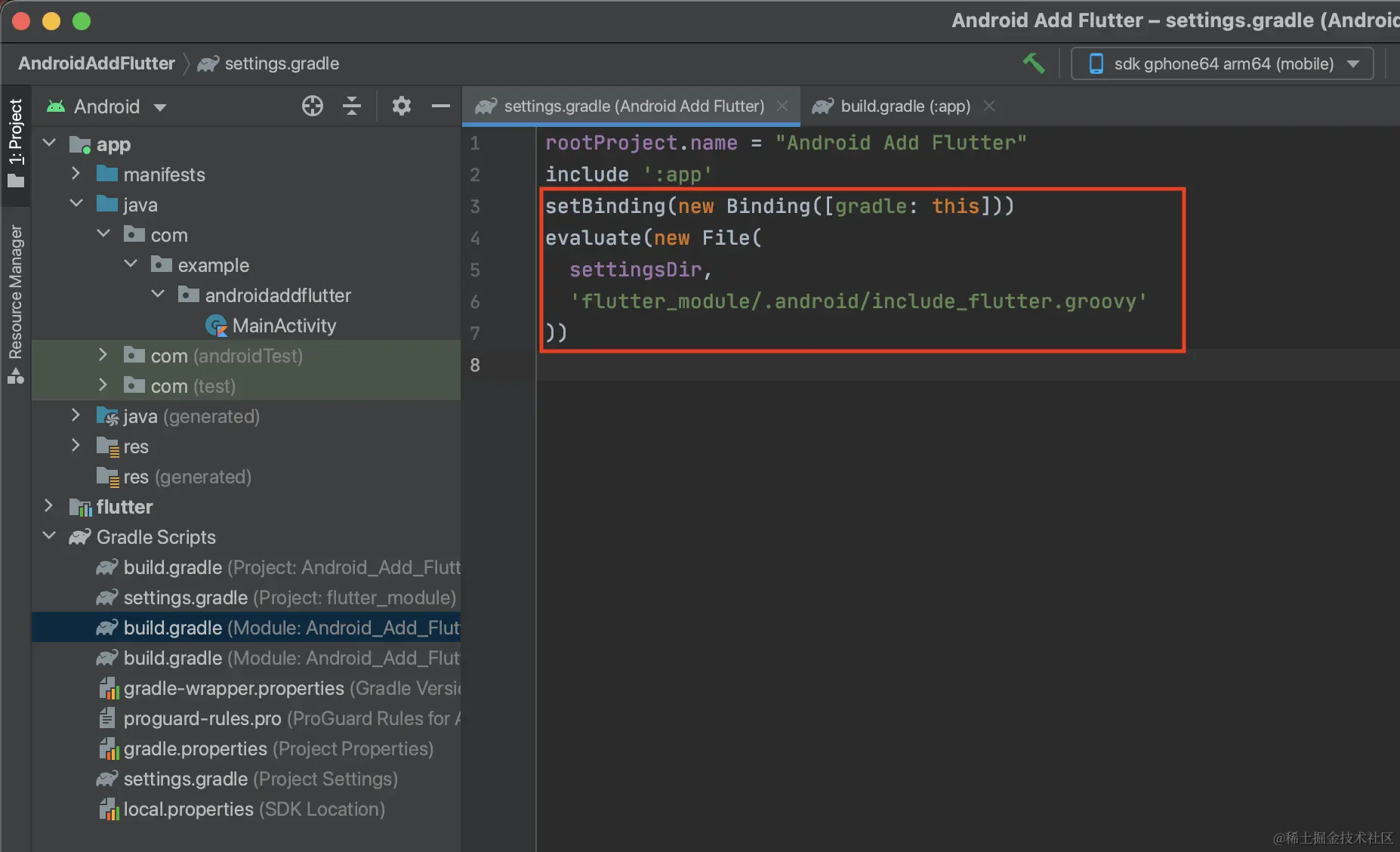Close the build.gradle (:app) editor tab

click(989, 106)
